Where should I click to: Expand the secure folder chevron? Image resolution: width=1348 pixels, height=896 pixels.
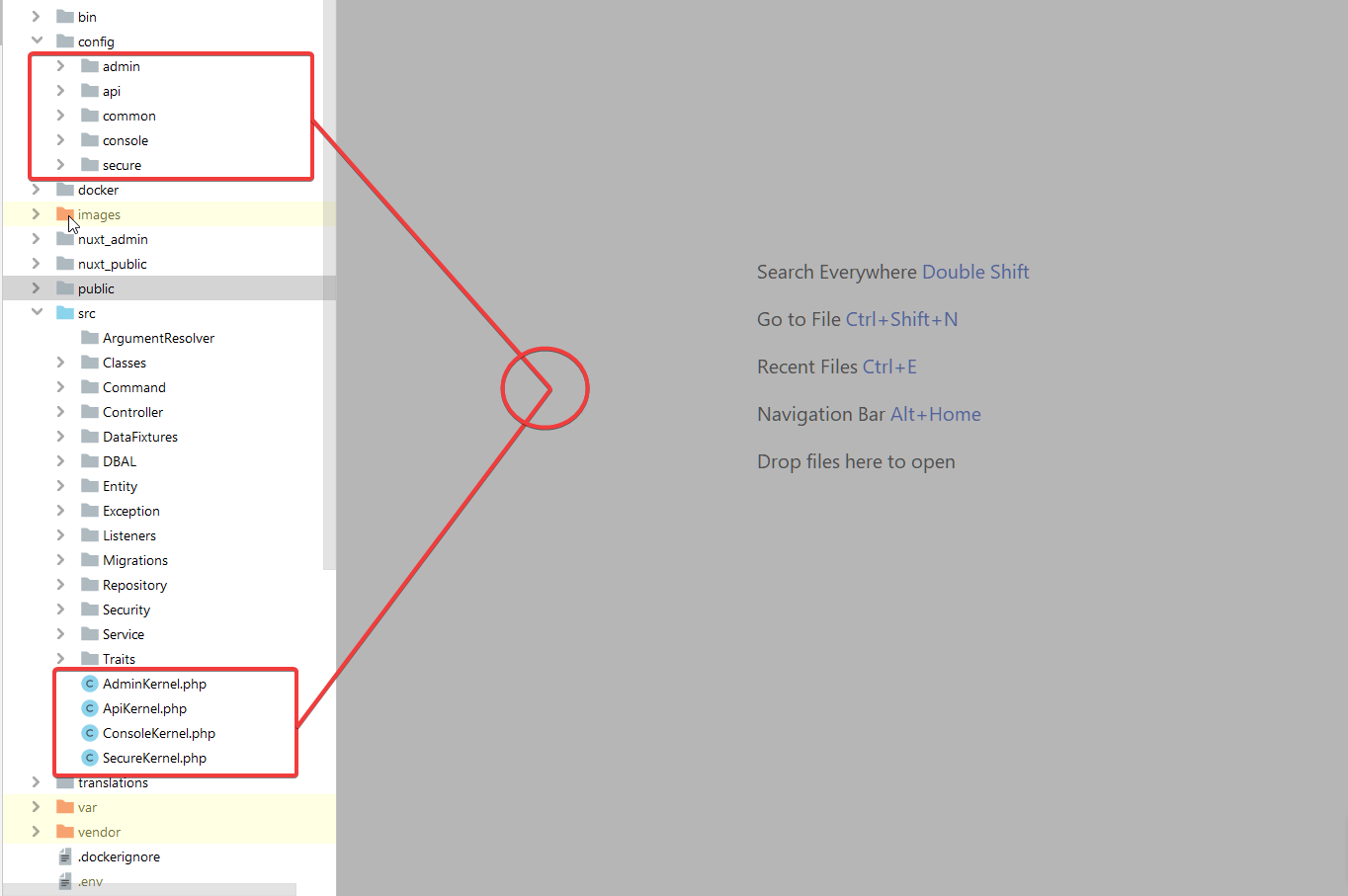click(60, 165)
